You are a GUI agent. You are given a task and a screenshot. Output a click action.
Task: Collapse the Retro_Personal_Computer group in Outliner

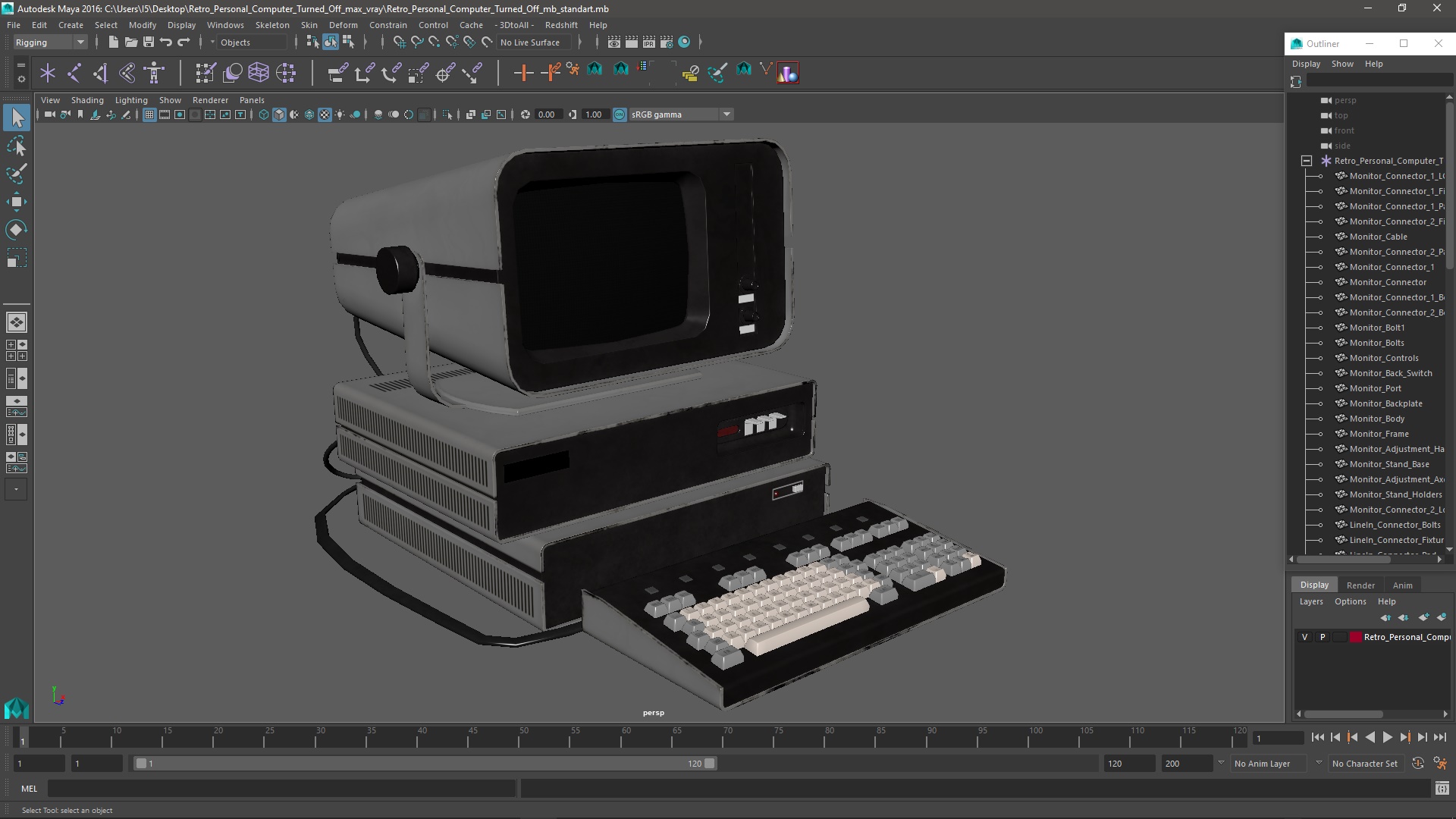1306,161
